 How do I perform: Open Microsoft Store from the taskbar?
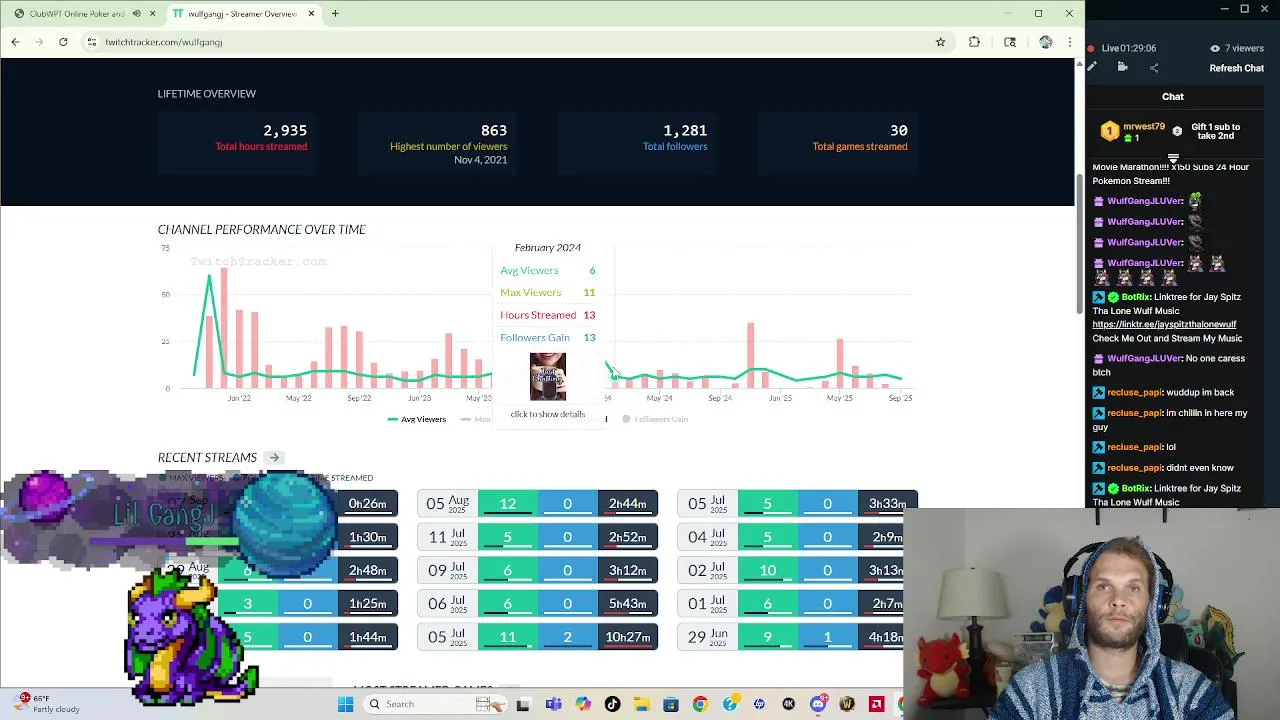point(671,704)
